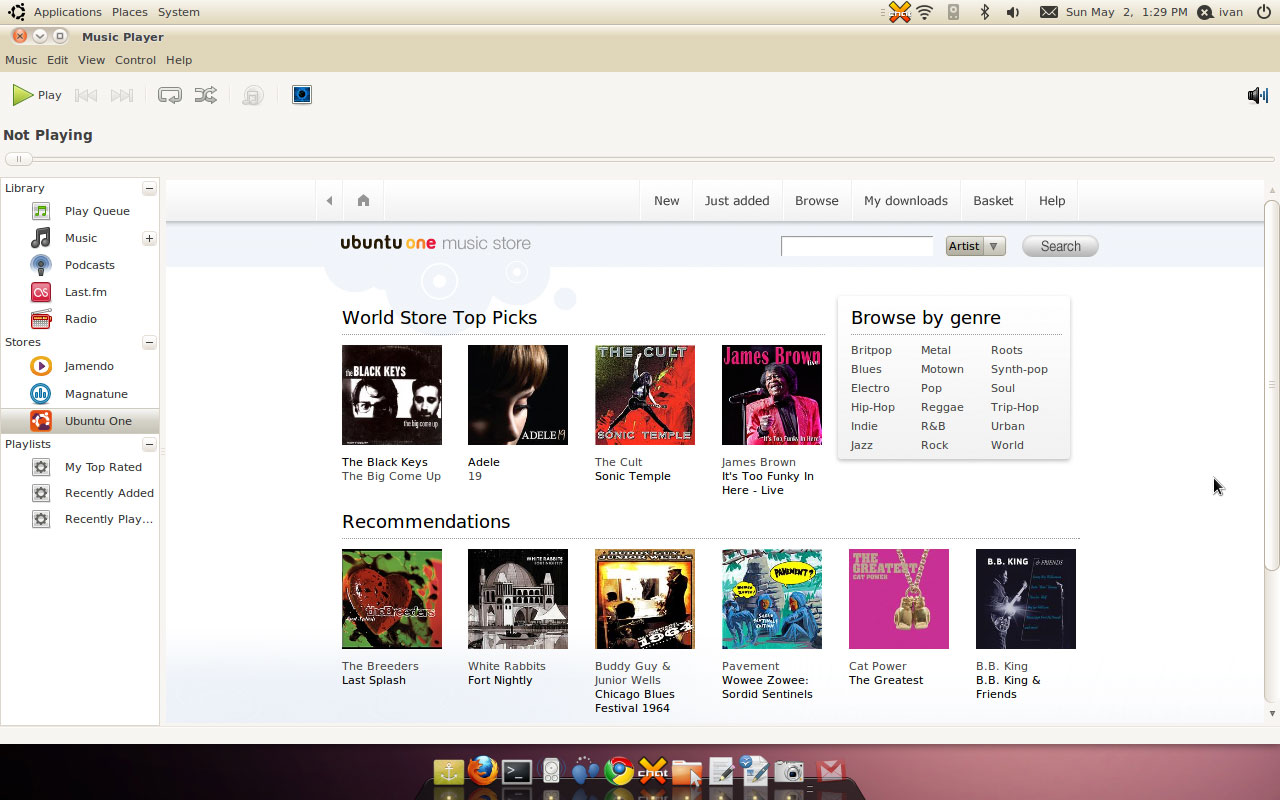Launch Firefox from the dock
This screenshot has height=800, width=1280.
pyautogui.click(x=482, y=771)
